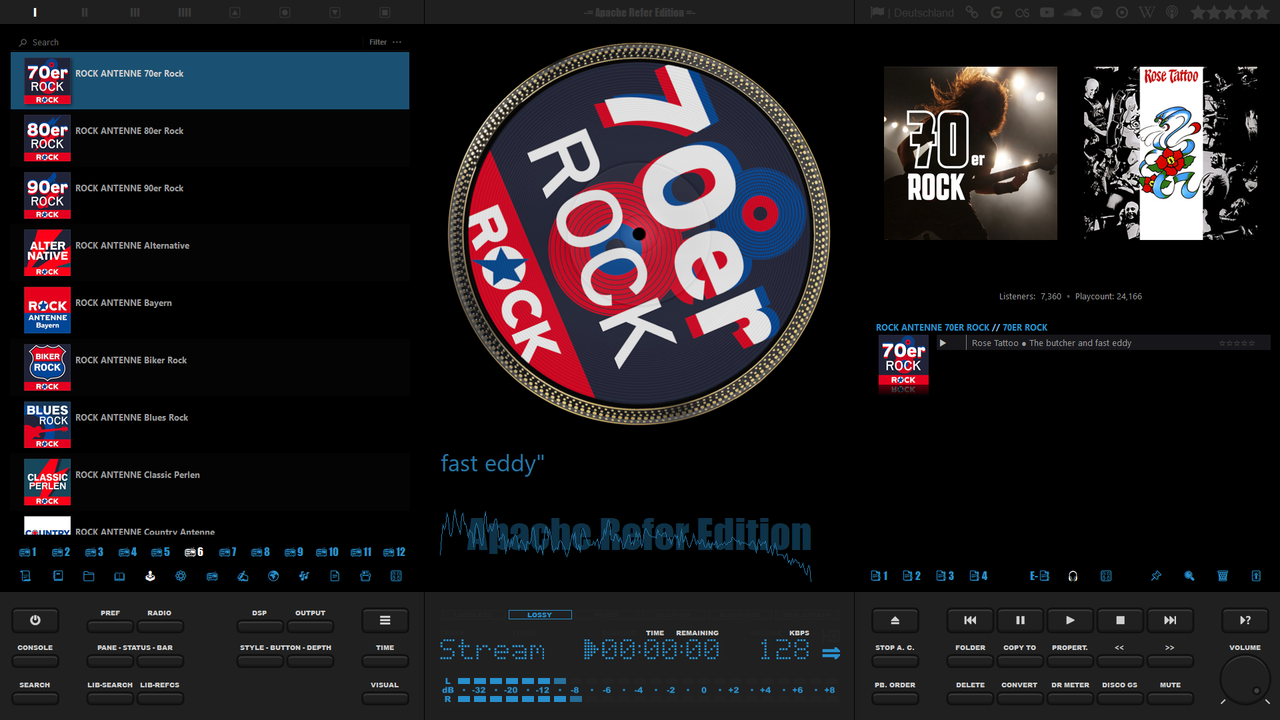Screen dimensions: 1280x720
Task: Click the DR METER button
Action: click(x=1070, y=697)
